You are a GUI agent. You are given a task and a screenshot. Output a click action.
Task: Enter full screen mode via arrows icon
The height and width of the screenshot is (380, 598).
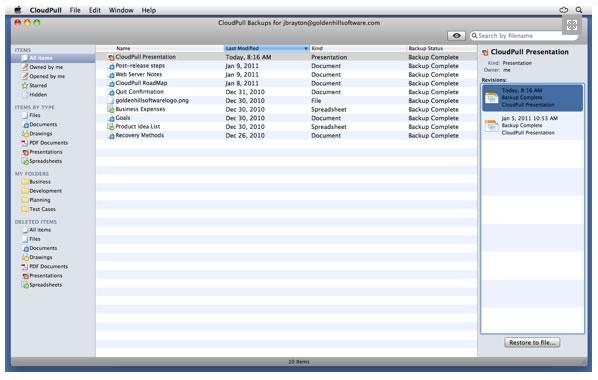point(572,25)
